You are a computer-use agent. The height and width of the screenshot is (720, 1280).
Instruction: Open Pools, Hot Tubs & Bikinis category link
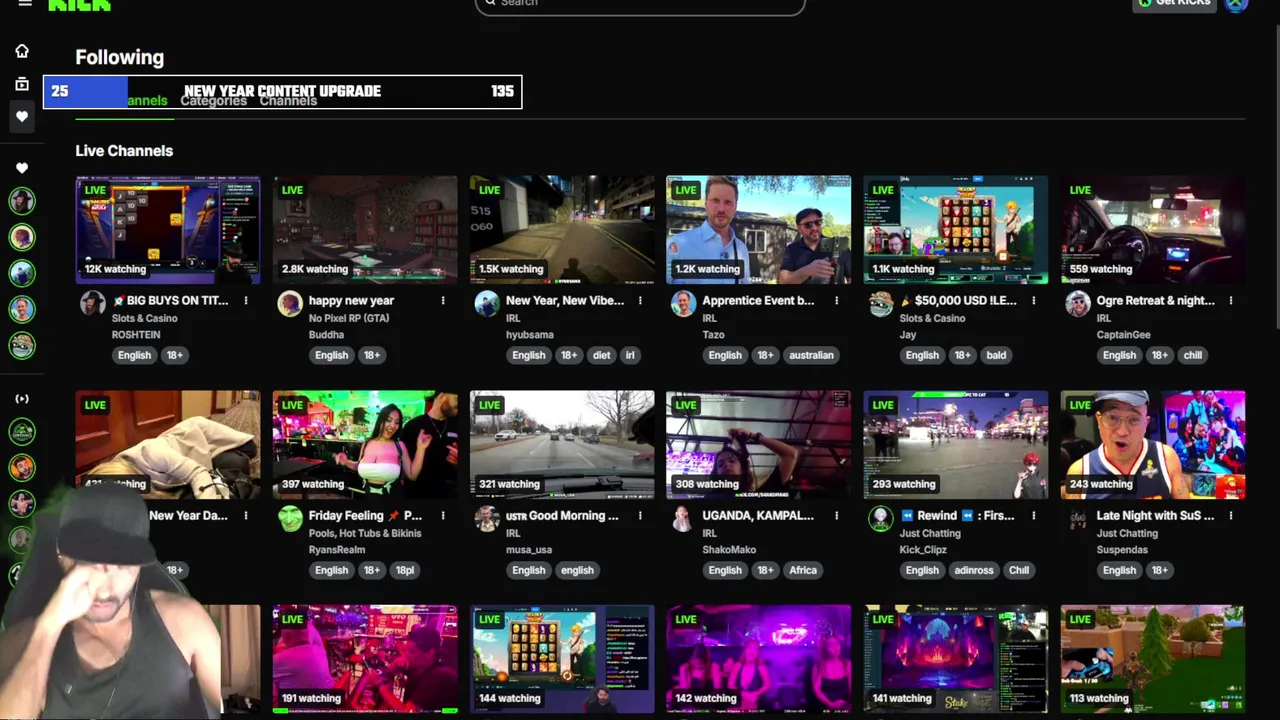(365, 533)
